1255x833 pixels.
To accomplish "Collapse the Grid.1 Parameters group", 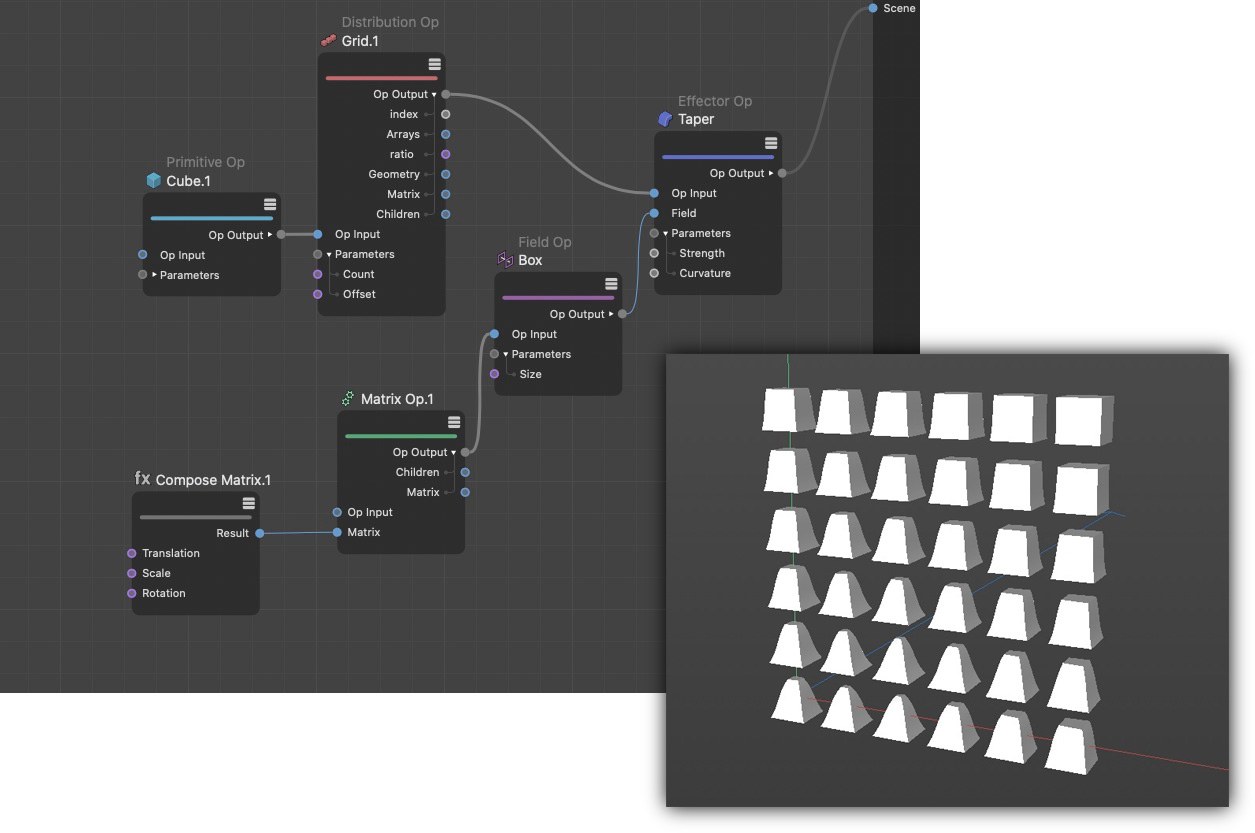I will click(329, 254).
